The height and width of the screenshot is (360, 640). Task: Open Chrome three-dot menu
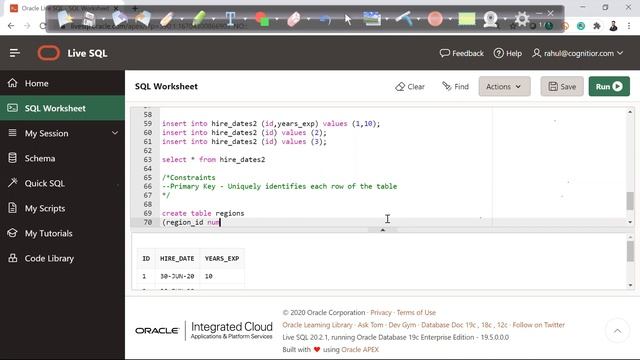click(x=629, y=26)
